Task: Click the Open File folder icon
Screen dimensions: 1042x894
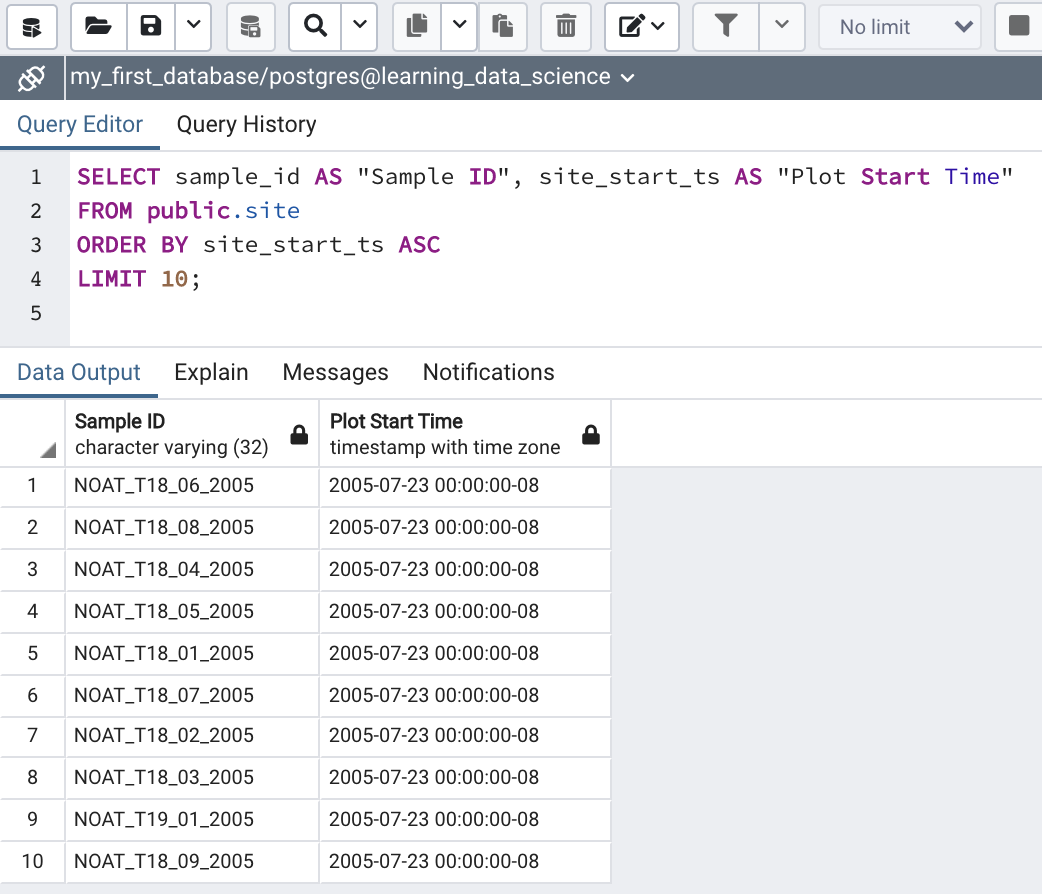Action: pos(98,27)
